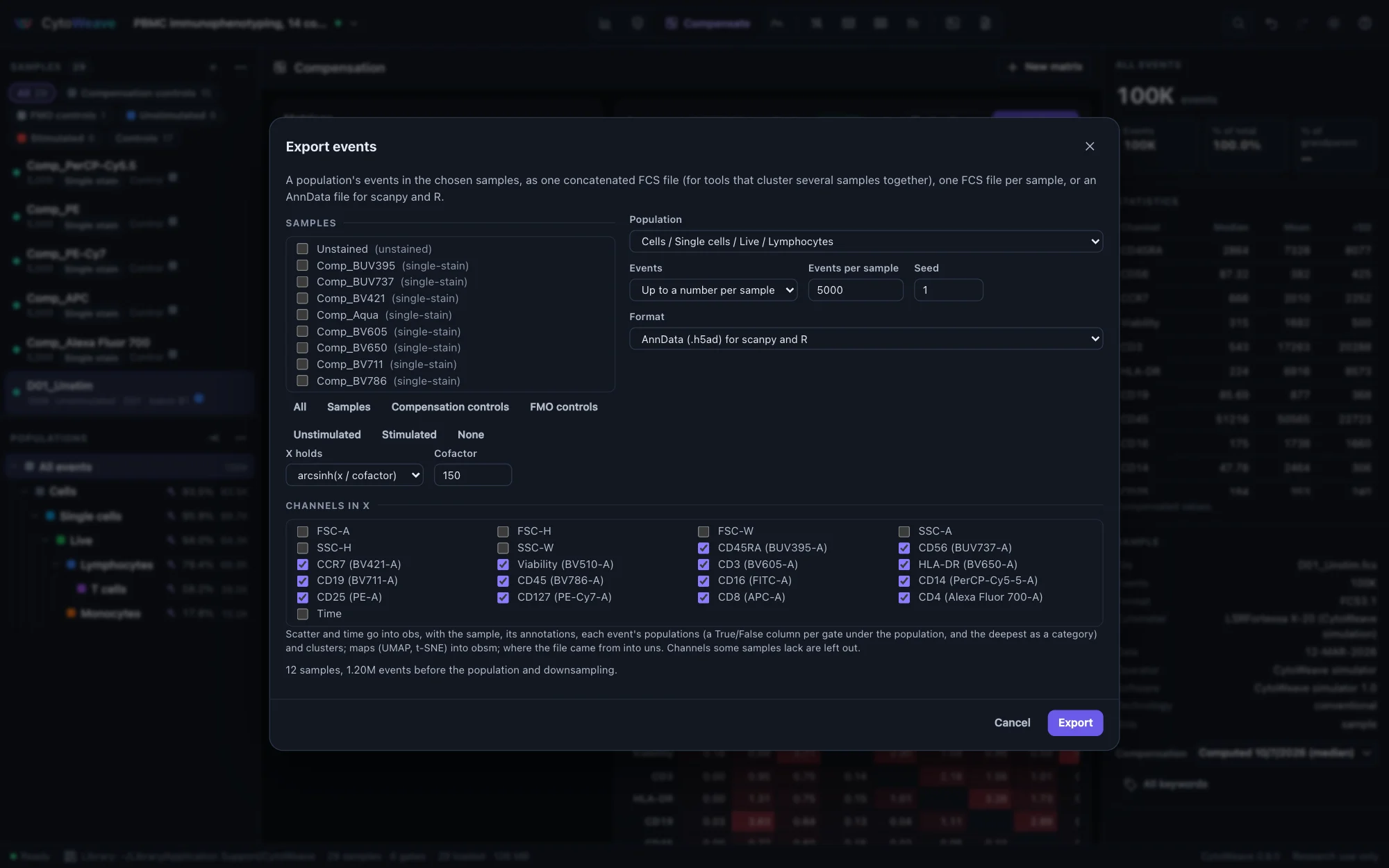This screenshot has width=1389, height=868.
Task: Tick the SSC-H channel checkbox
Action: click(x=302, y=548)
